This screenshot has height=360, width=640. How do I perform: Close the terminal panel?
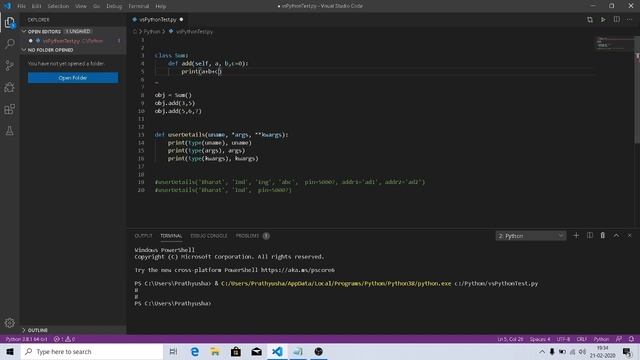point(629,236)
